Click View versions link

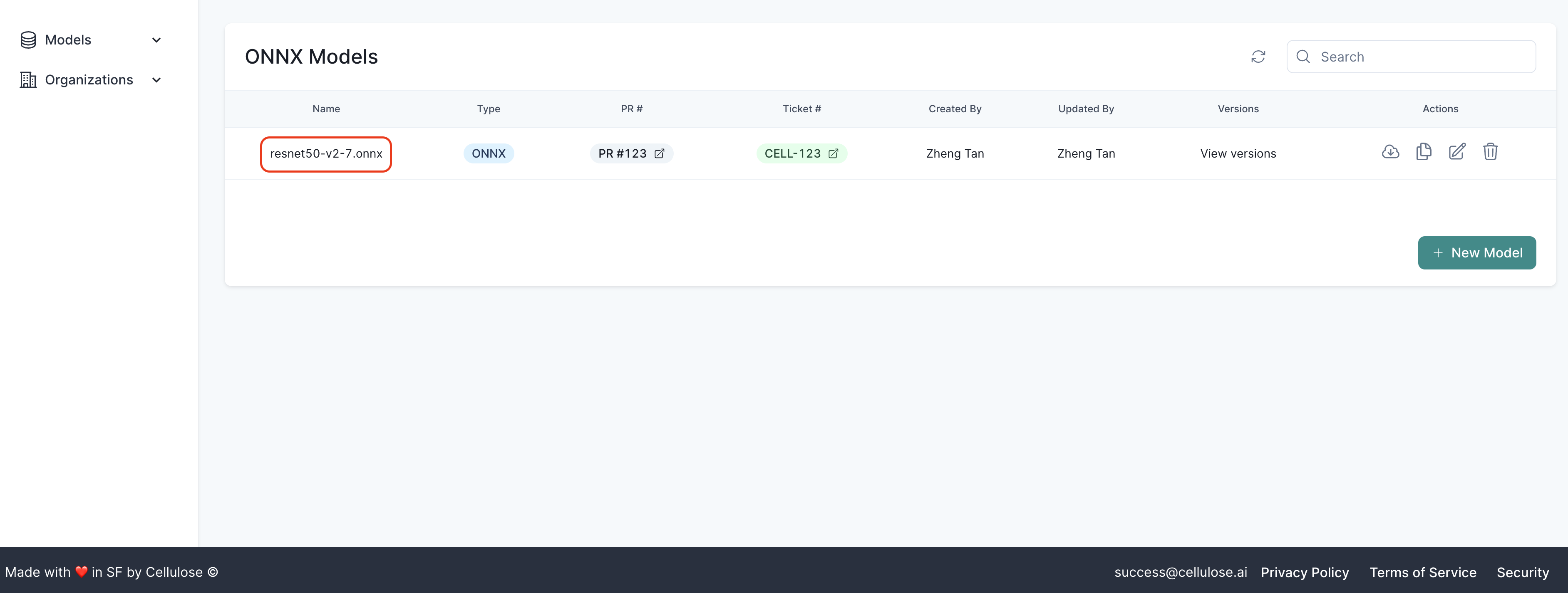(x=1238, y=153)
